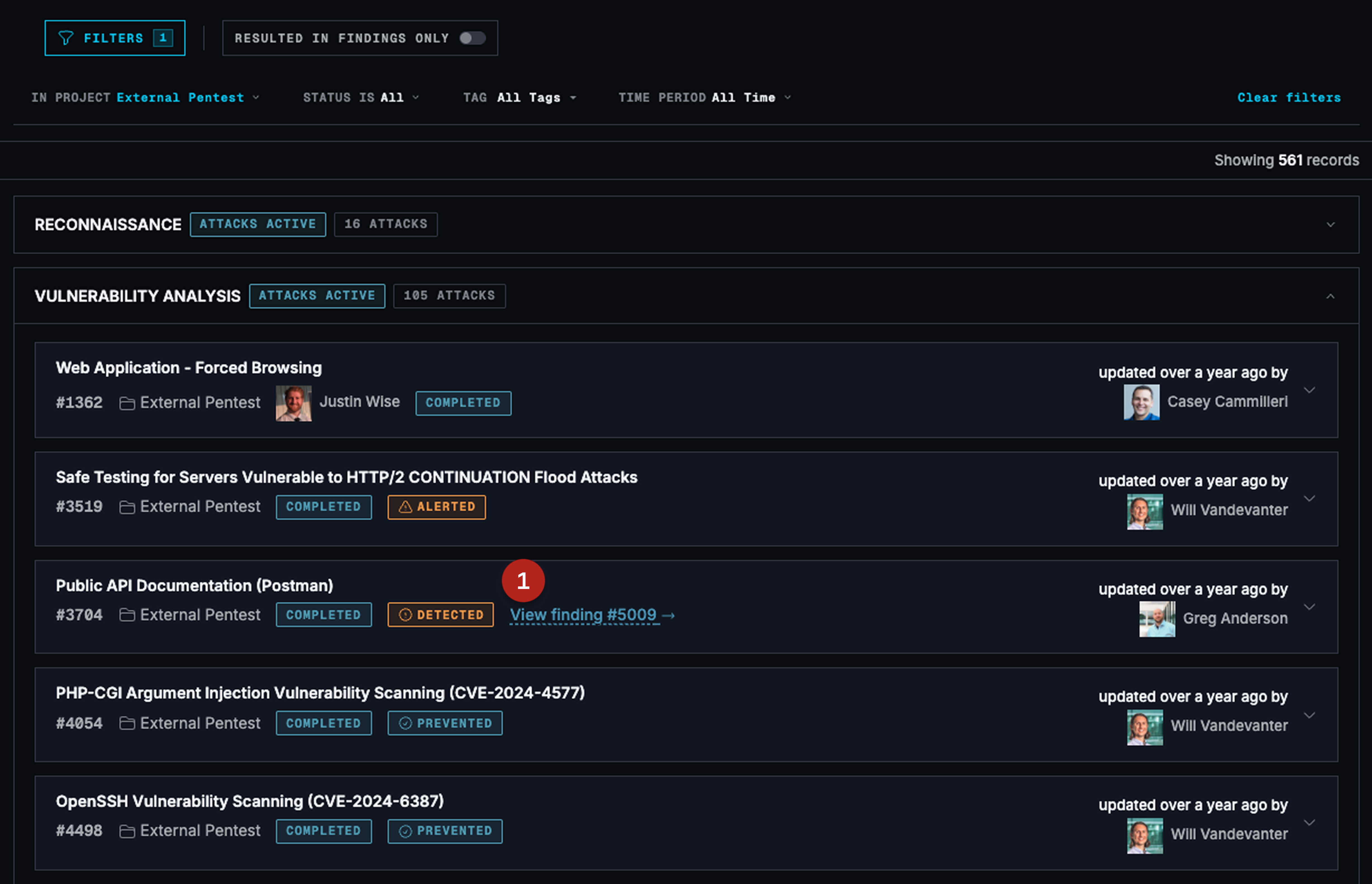
Task: Open View finding #5009 link
Action: pos(592,615)
